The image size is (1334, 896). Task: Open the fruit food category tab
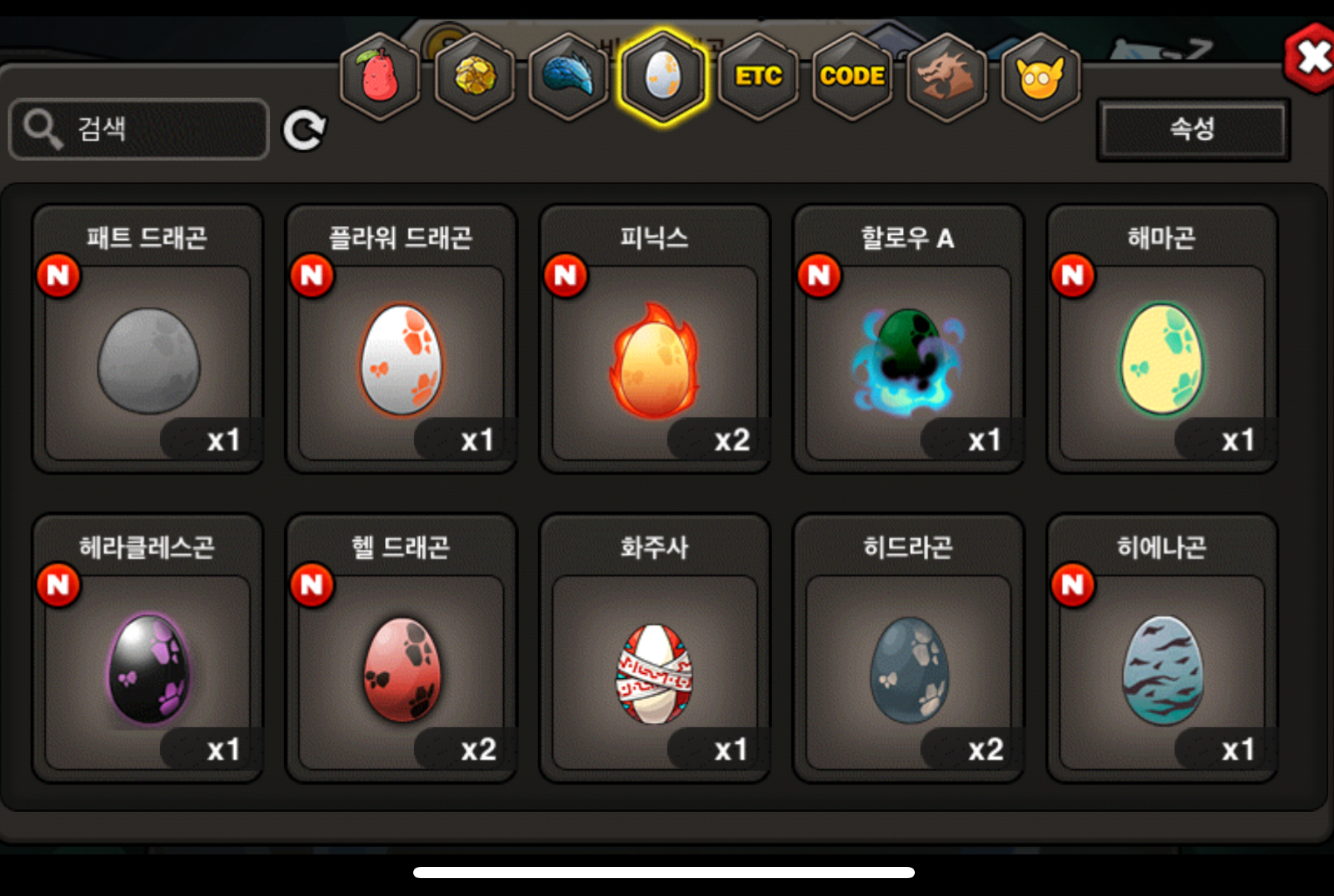click(380, 77)
